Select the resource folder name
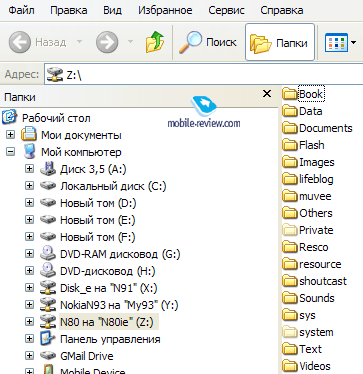363x374 pixels. pyautogui.click(x=320, y=264)
